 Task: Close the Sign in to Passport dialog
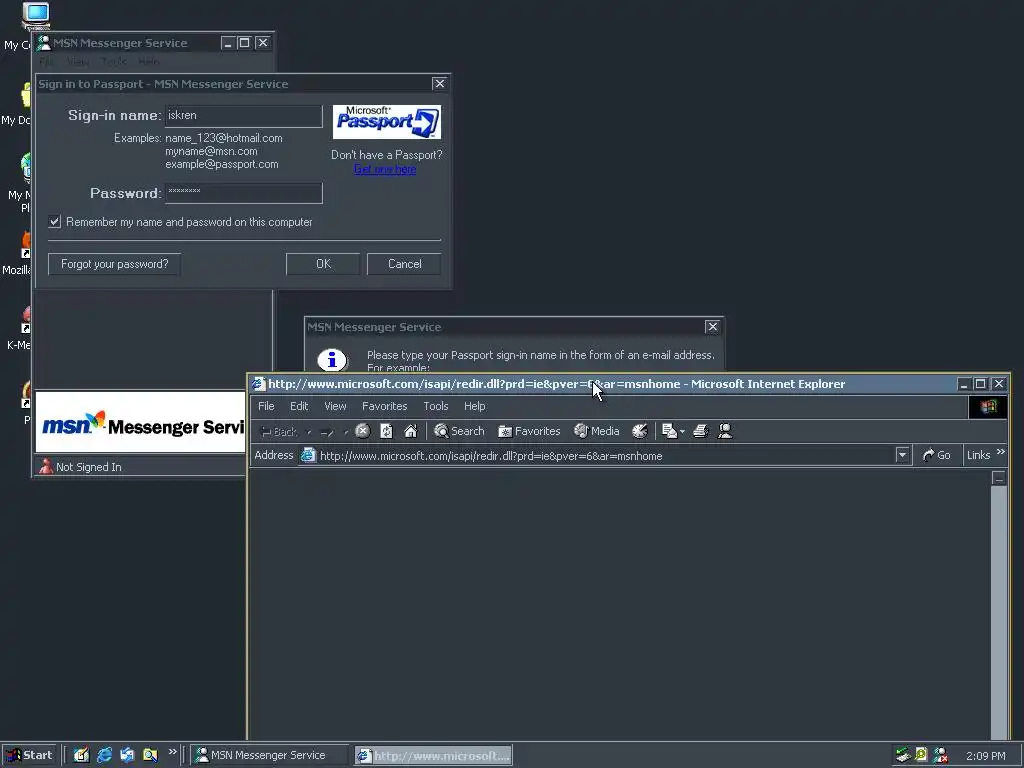click(440, 84)
